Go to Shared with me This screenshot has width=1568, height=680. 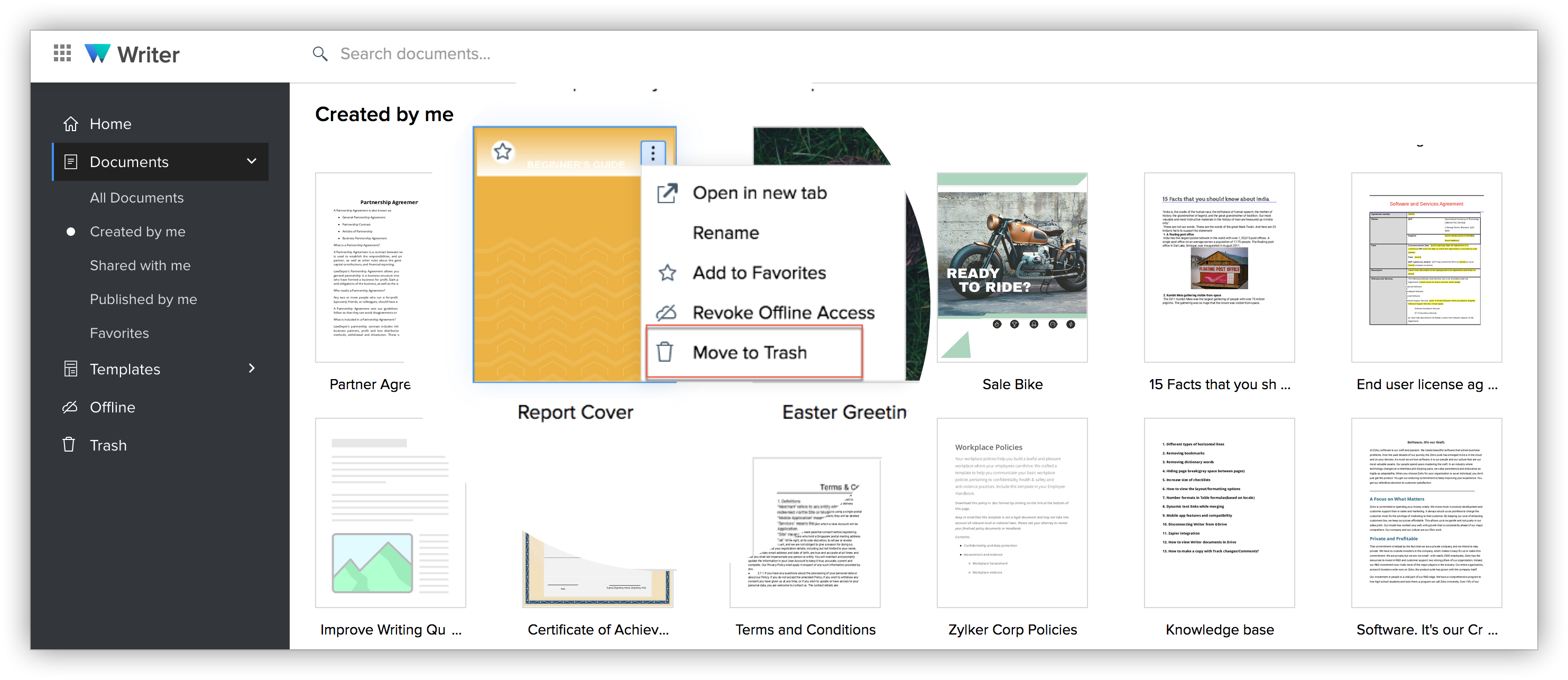[140, 265]
